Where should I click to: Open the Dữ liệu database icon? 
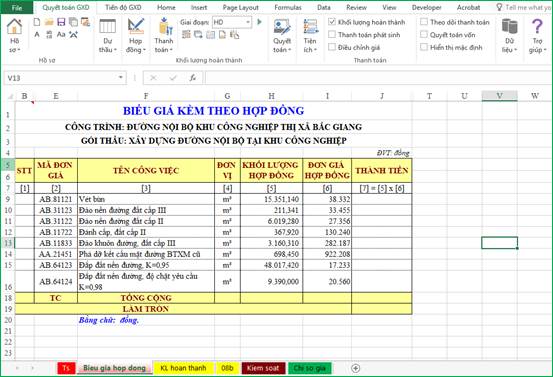click(509, 27)
